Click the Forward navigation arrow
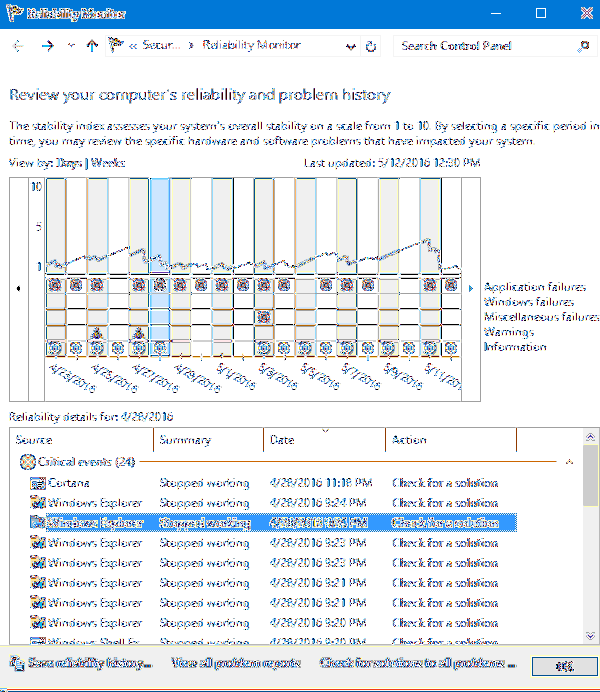This screenshot has height=692, width=600. 47,46
